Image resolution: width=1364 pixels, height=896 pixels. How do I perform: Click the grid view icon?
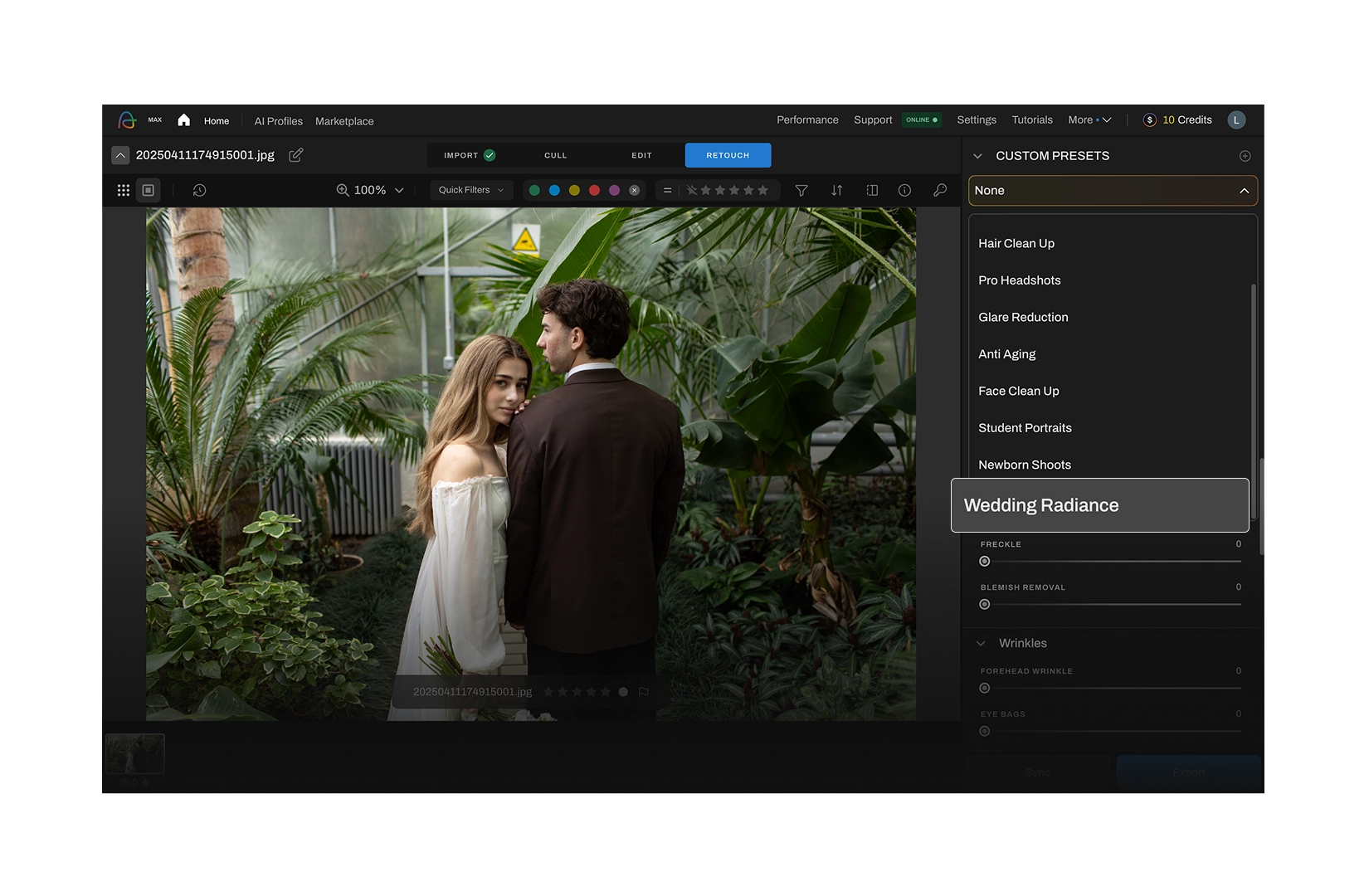click(124, 190)
